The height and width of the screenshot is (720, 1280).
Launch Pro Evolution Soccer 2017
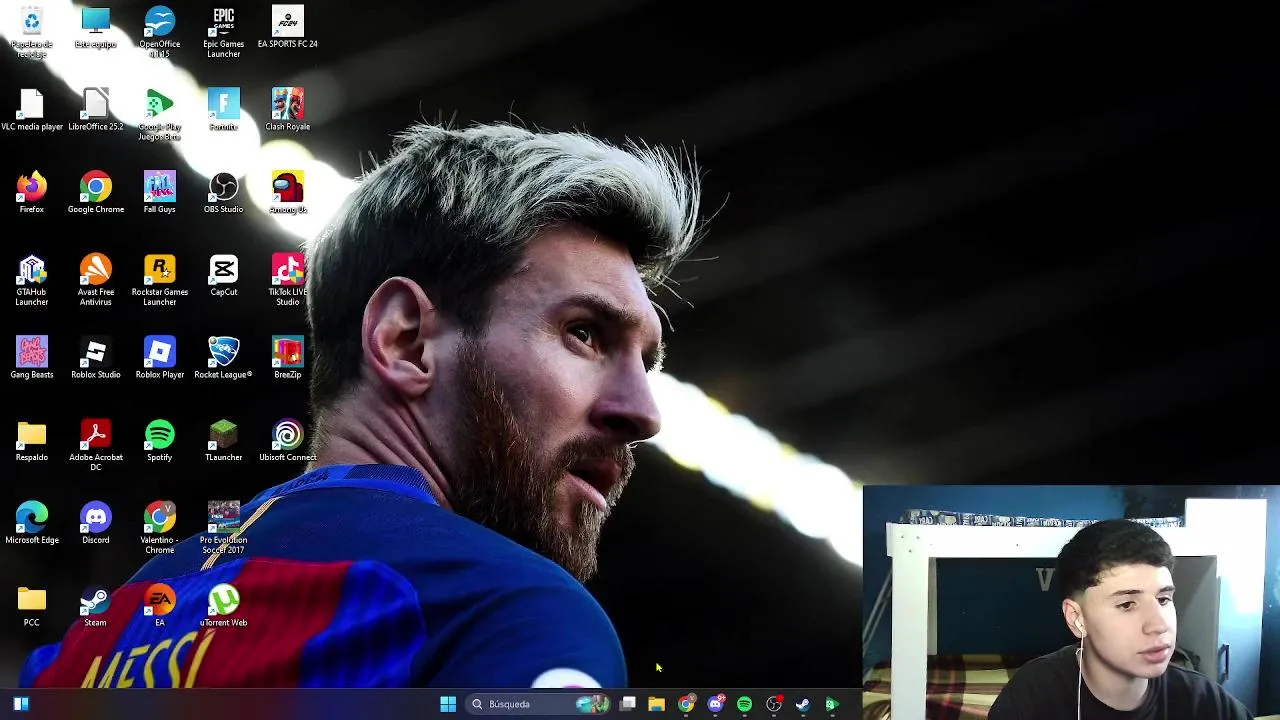point(224,529)
